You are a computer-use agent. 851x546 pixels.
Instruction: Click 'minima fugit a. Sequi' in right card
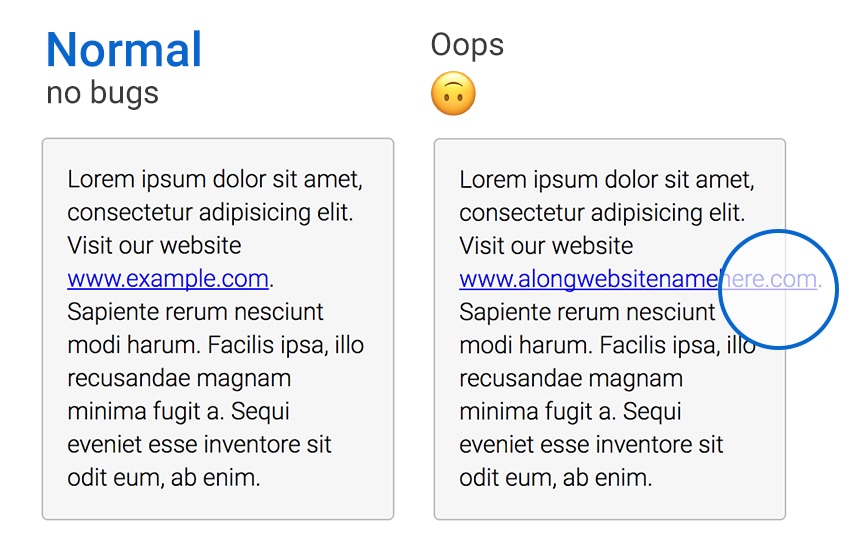[x=570, y=411]
